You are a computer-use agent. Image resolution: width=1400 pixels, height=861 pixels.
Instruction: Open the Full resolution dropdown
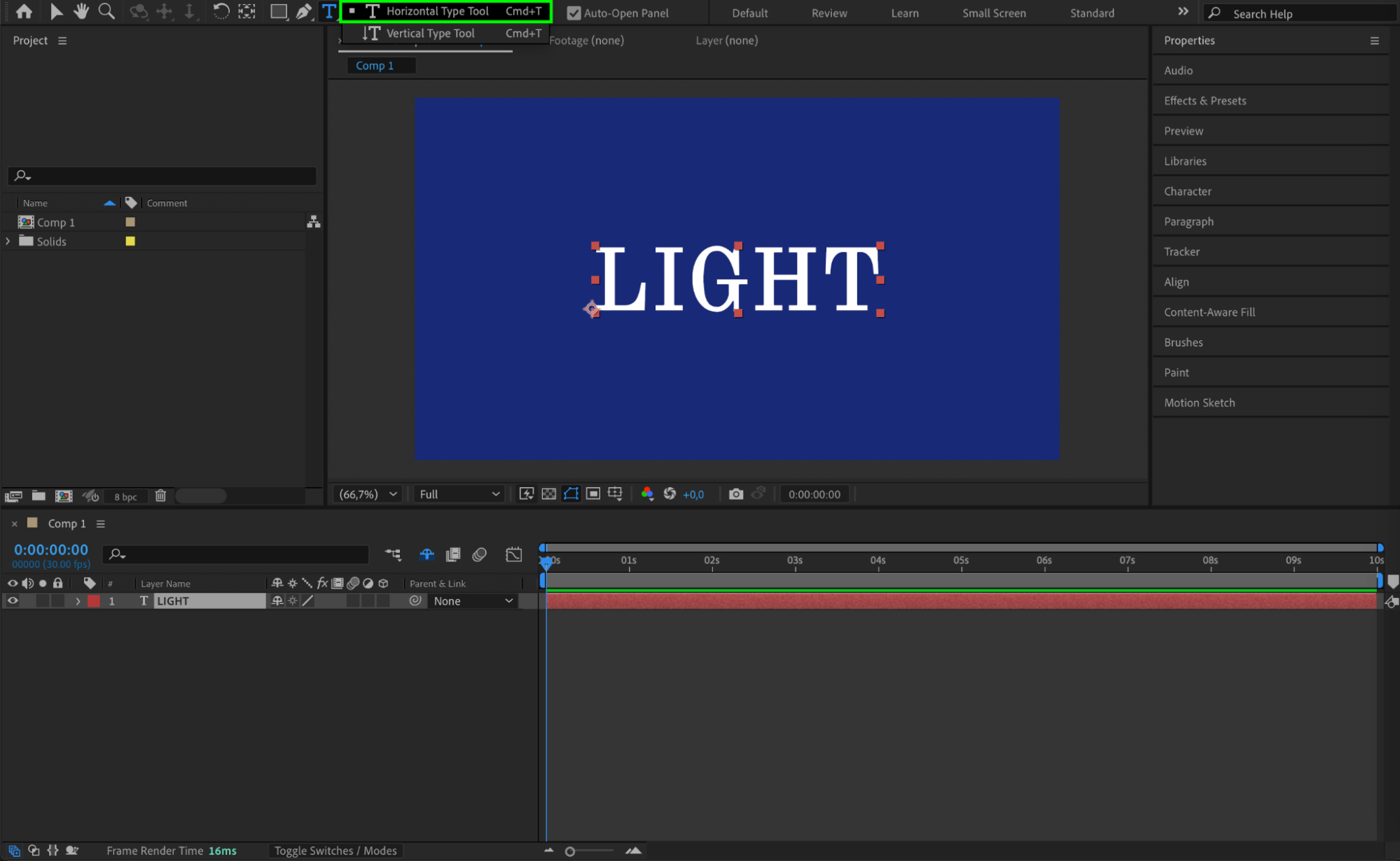point(459,494)
